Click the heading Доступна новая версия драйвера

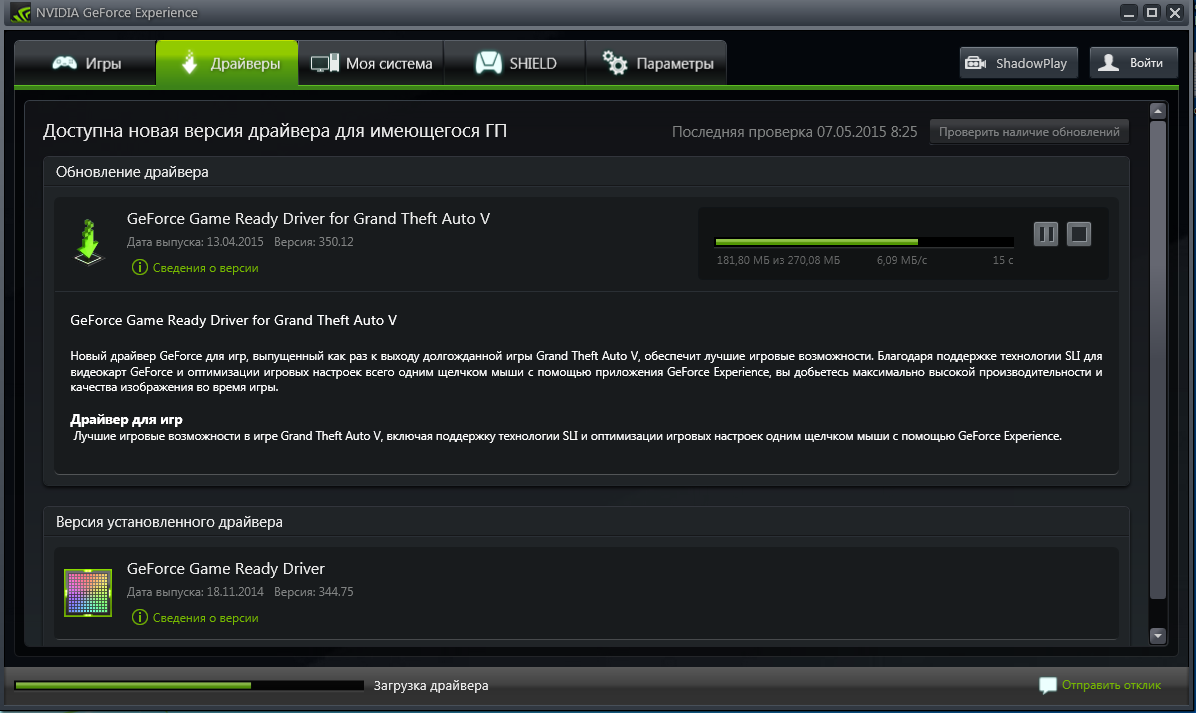pos(275,131)
